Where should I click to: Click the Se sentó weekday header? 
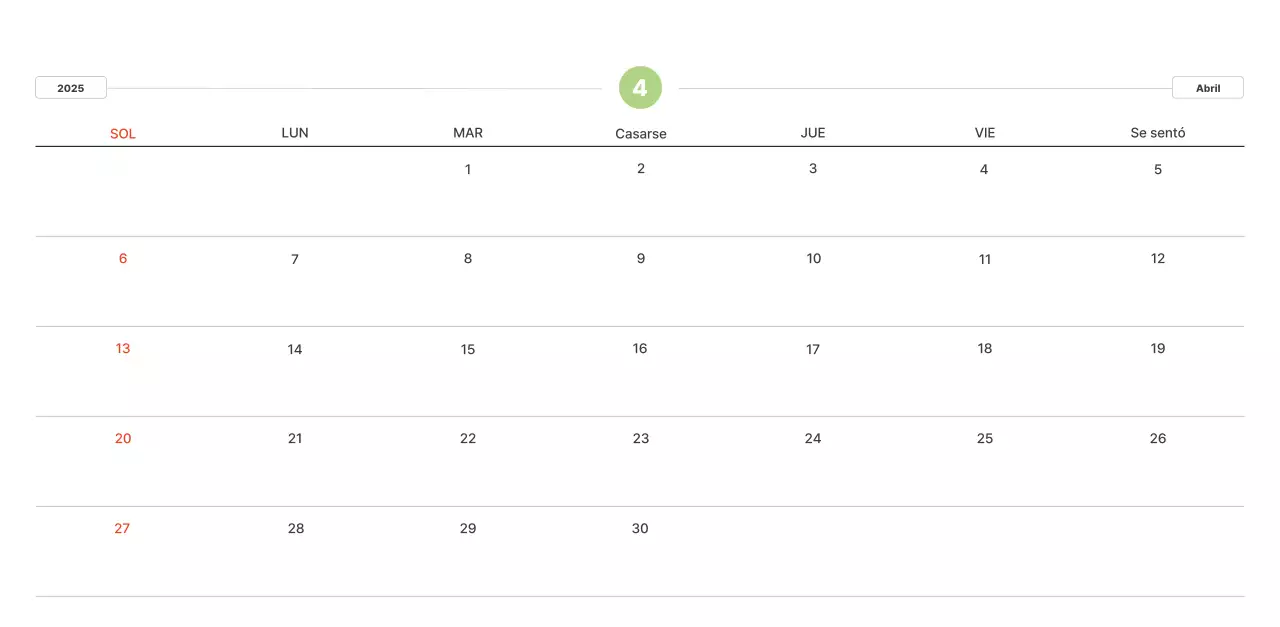pyautogui.click(x=1158, y=133)
